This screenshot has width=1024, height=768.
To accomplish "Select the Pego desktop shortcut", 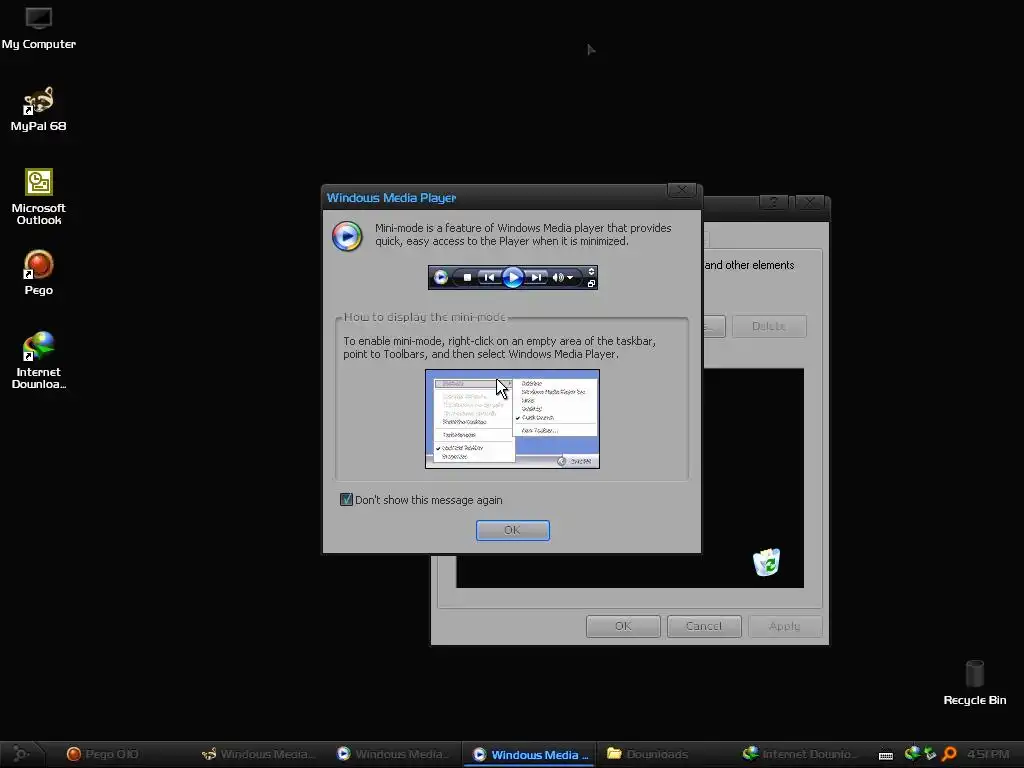I will coord(39,273).
